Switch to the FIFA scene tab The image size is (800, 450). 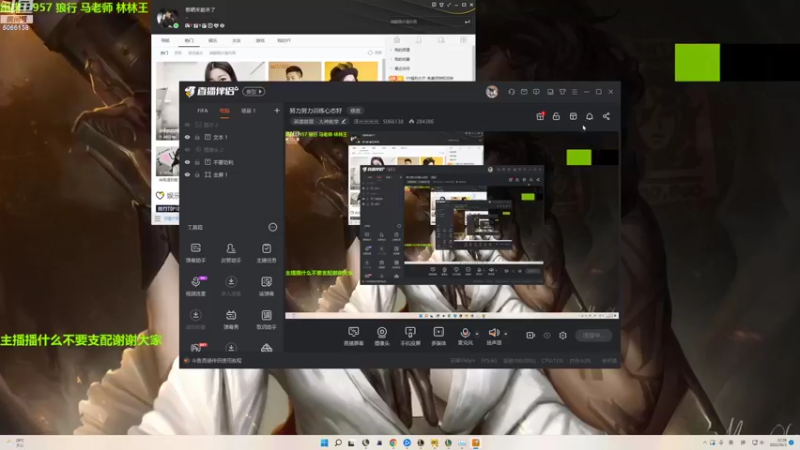click(x=203, y=111)
